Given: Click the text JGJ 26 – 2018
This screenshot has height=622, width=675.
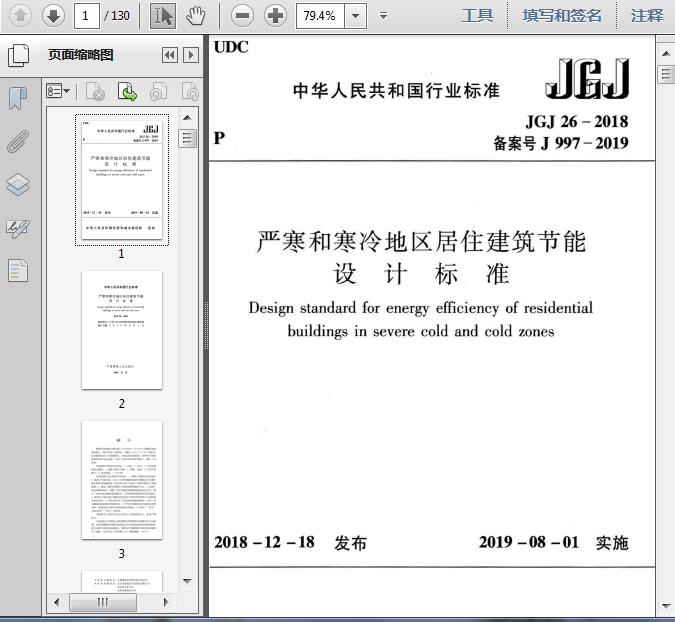Looking at the screenshot, I should (576, 122).
